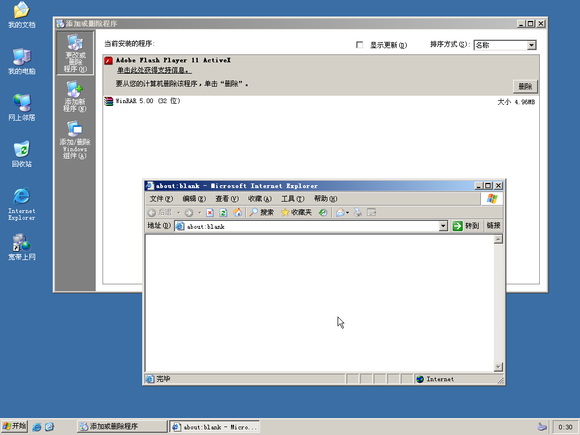Open Add New Programs in sidebar
The height and width of the screenshot is (435, 580).
click(75, 96)
